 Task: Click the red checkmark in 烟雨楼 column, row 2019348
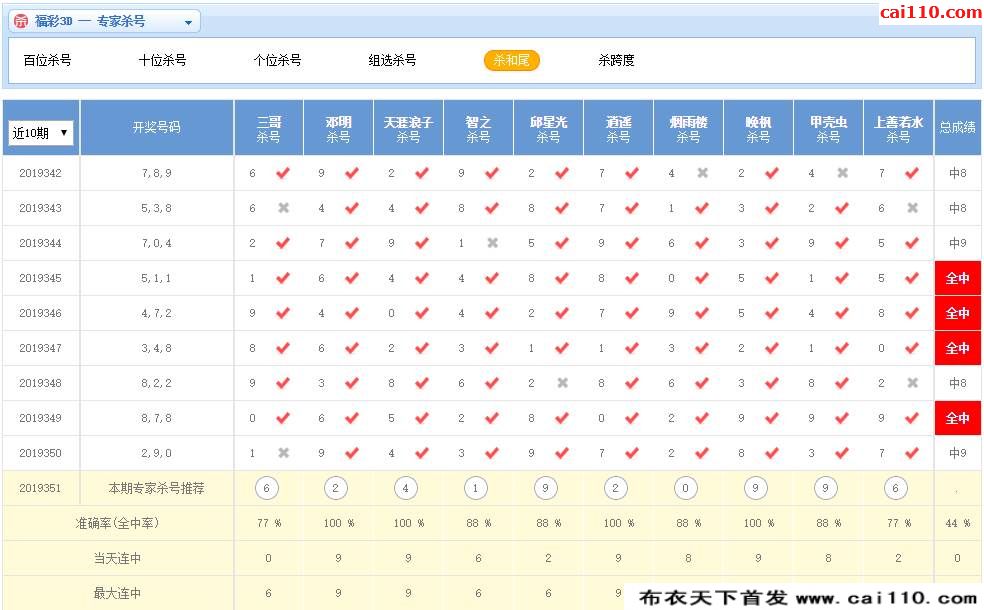click(x=702, y=383)
